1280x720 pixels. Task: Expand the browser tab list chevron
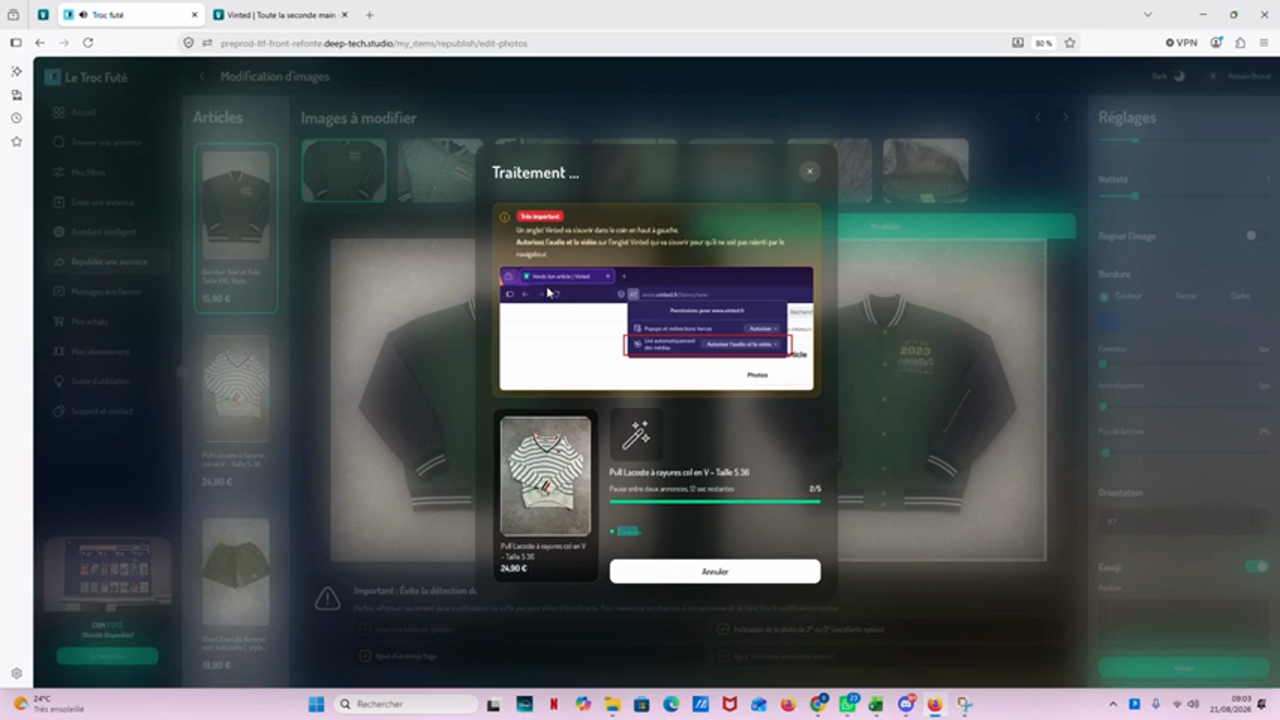(x=1148, y=15)
